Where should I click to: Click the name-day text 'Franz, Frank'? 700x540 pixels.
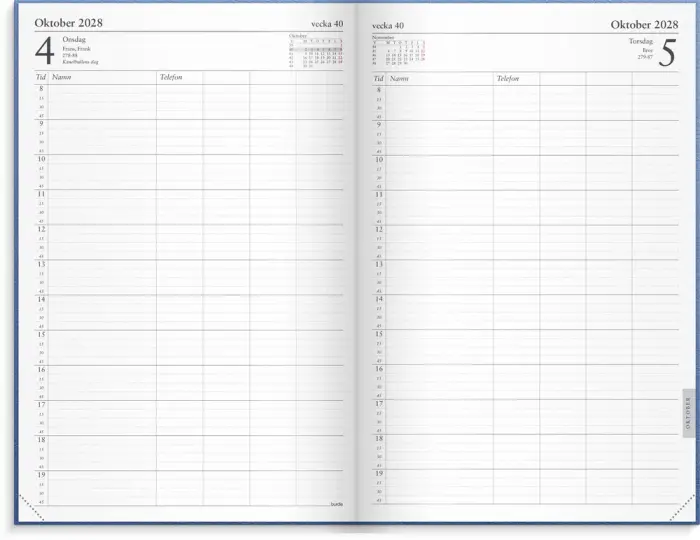click(x=76, y=49)
